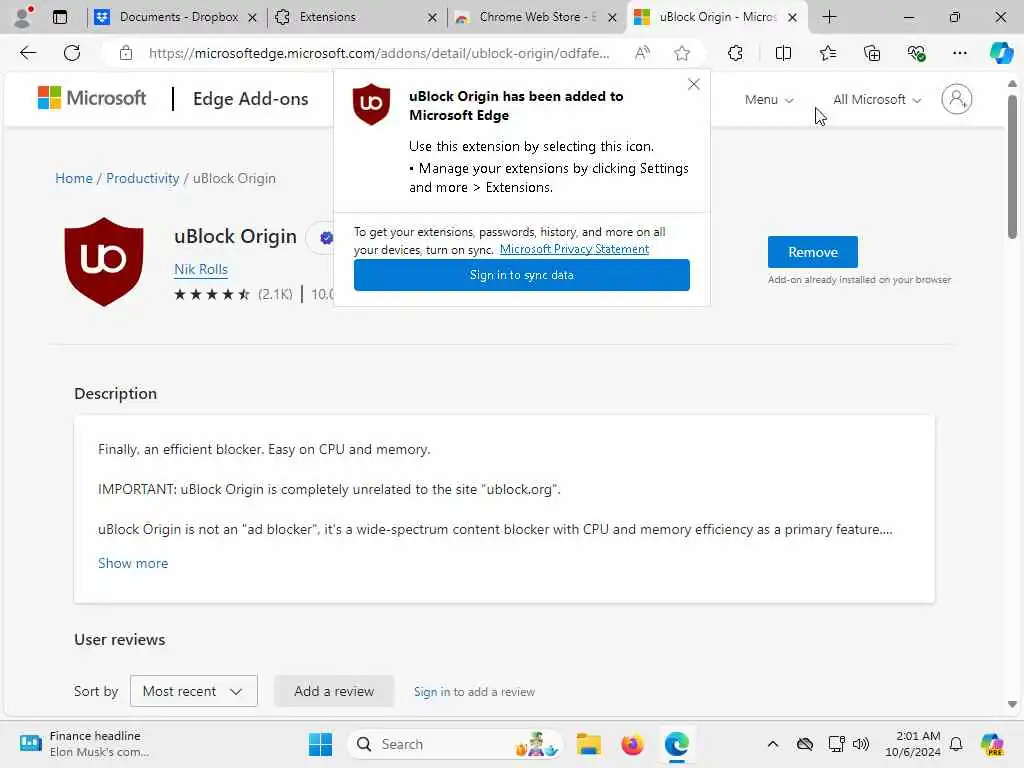Open Split screen view
Screen dimensions: 1024x768
(783, 53)
